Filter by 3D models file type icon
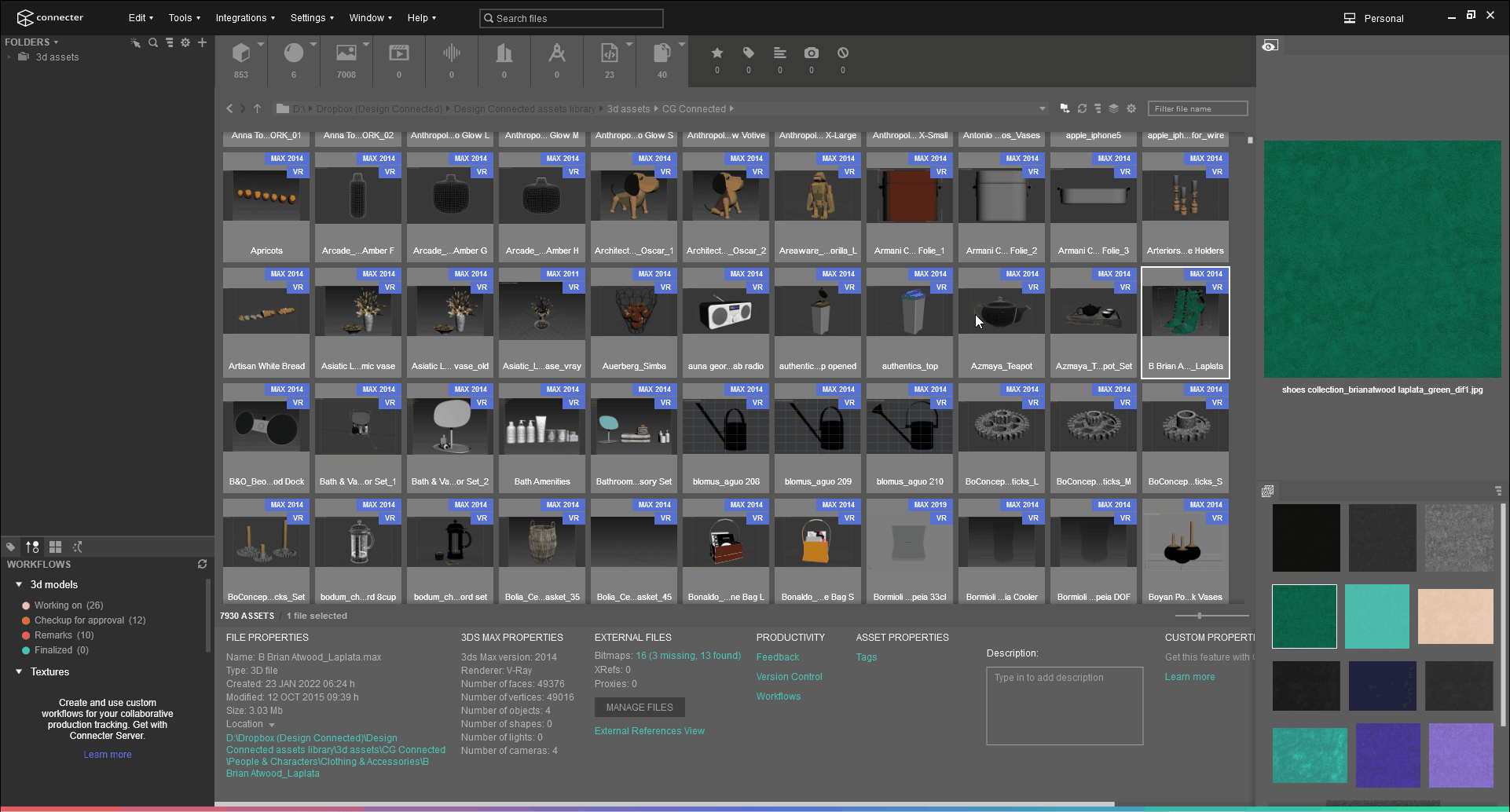 pos(241,53)
